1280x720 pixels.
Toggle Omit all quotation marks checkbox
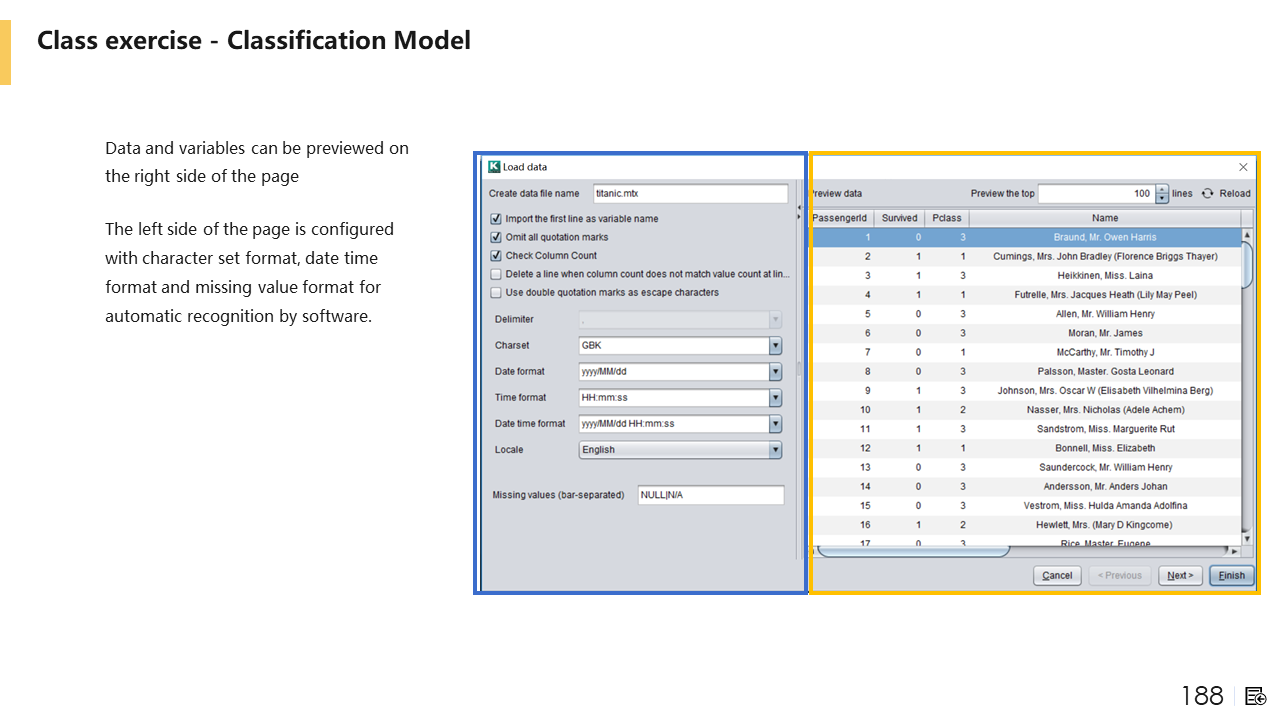tap(496, 238)
